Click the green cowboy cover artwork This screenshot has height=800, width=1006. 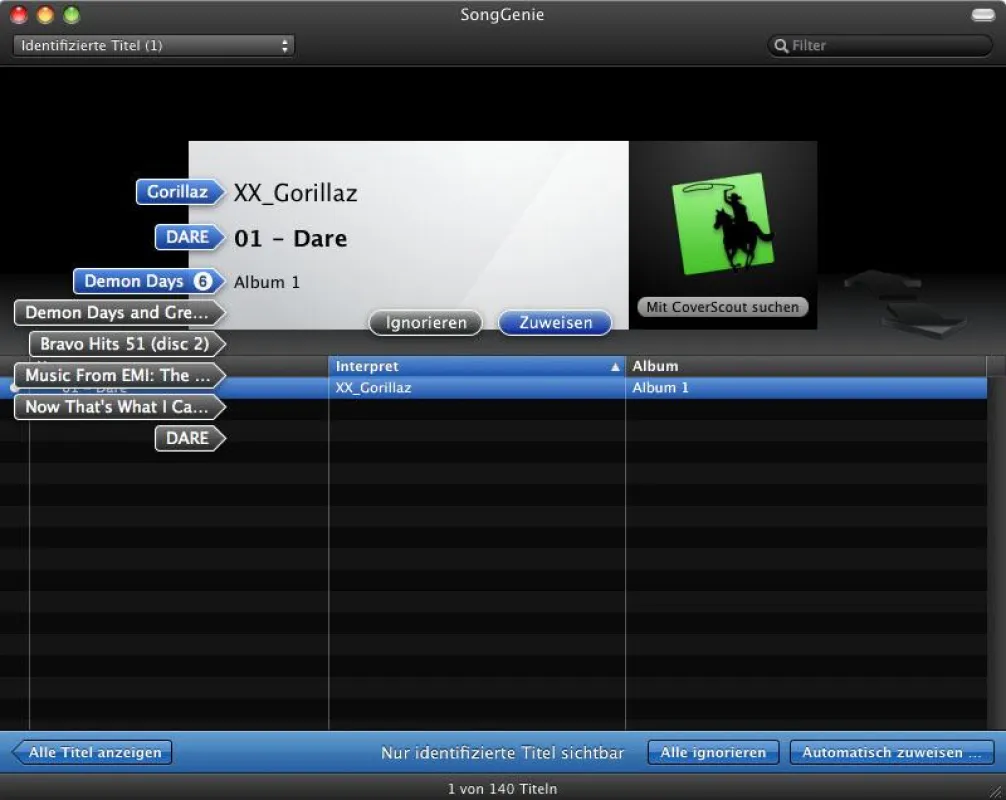tap(722, 223)
